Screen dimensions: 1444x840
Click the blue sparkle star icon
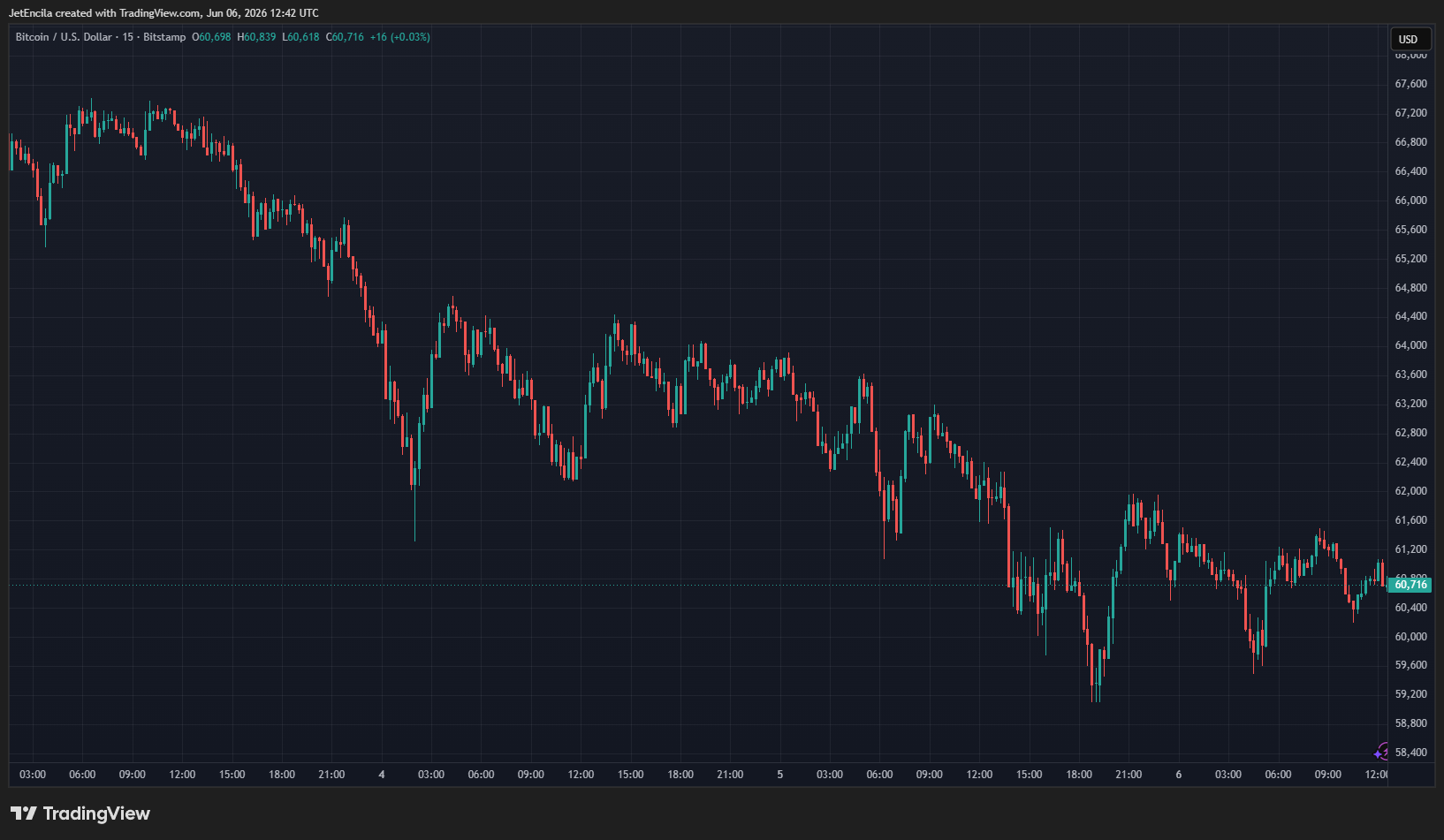coord(1378,754)
